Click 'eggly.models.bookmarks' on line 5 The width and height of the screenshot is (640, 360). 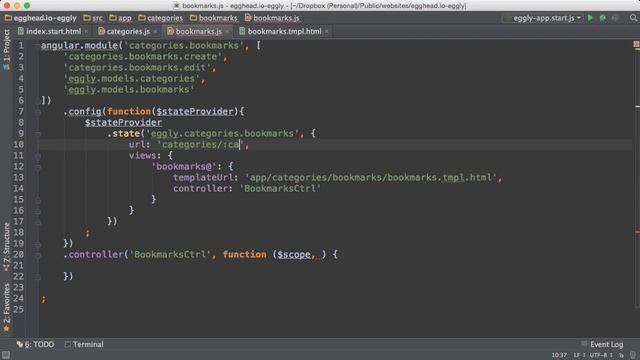[x=129, y=89]
